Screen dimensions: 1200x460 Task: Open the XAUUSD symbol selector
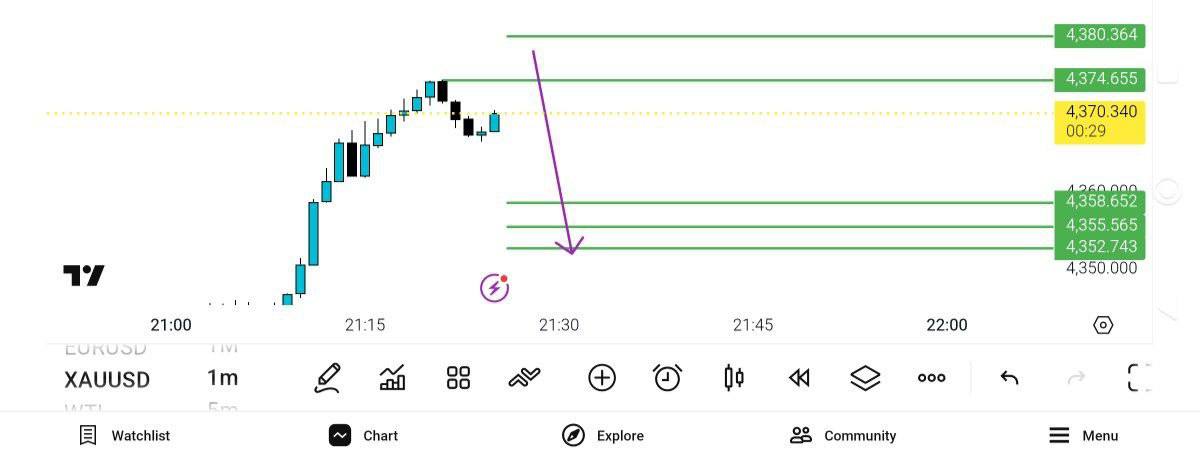point(107,380)
